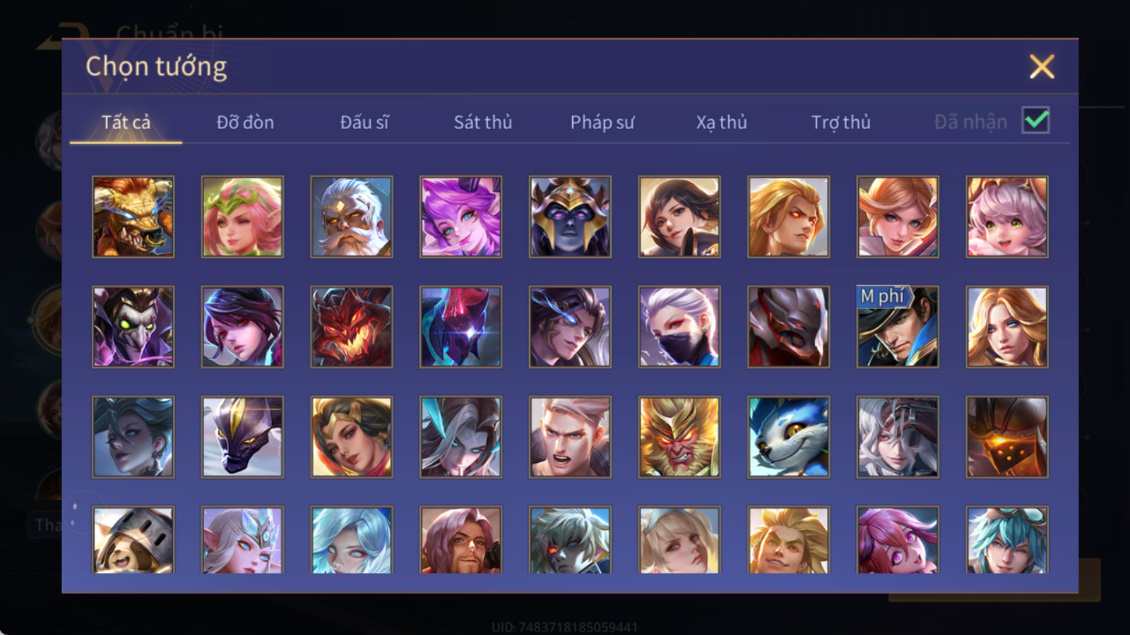Pick the red demon face hero
This screenshot has width=1130, height=635.
pos(352,327)
